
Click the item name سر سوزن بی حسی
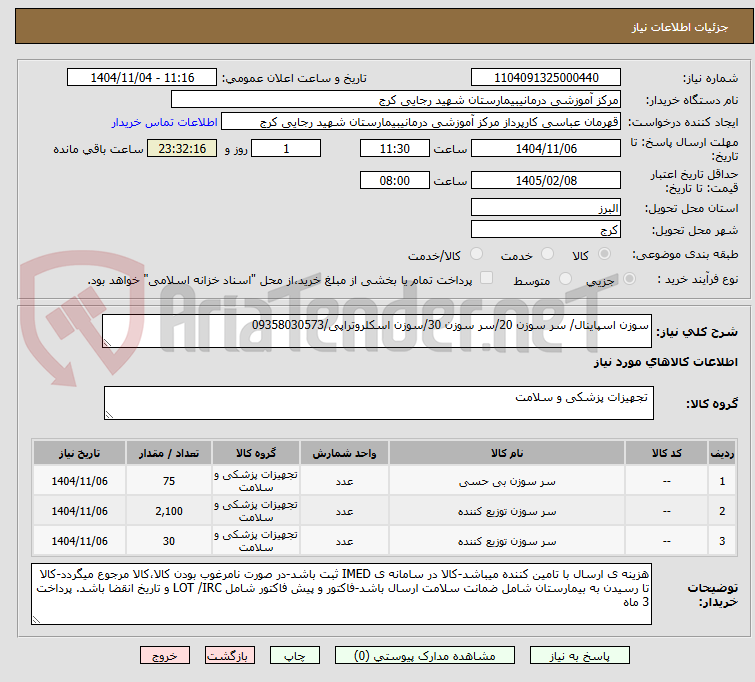click(x=507, y=481)
